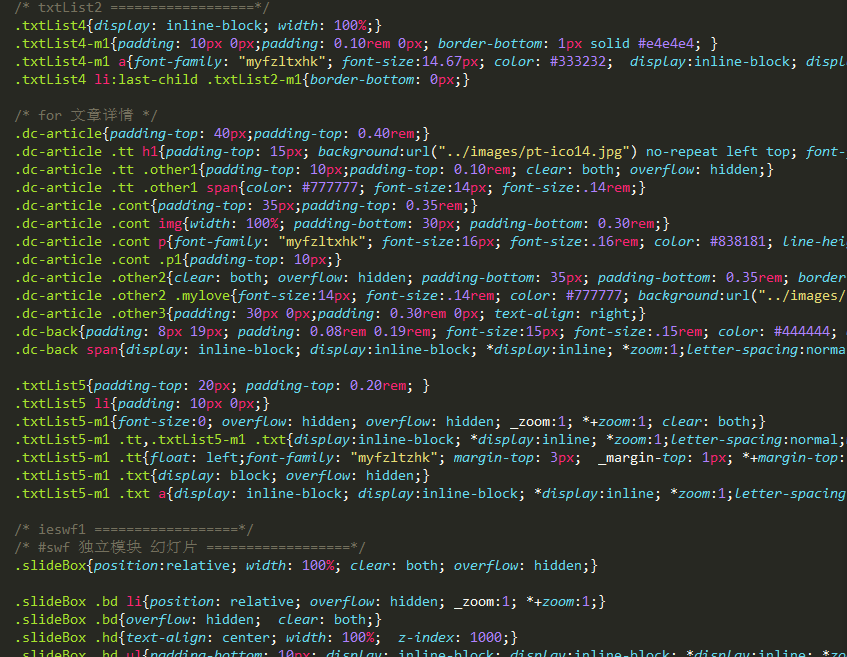The image size is (847, 657).
Task: Click the .other3 text-align right rule
Action: (330, 313)
